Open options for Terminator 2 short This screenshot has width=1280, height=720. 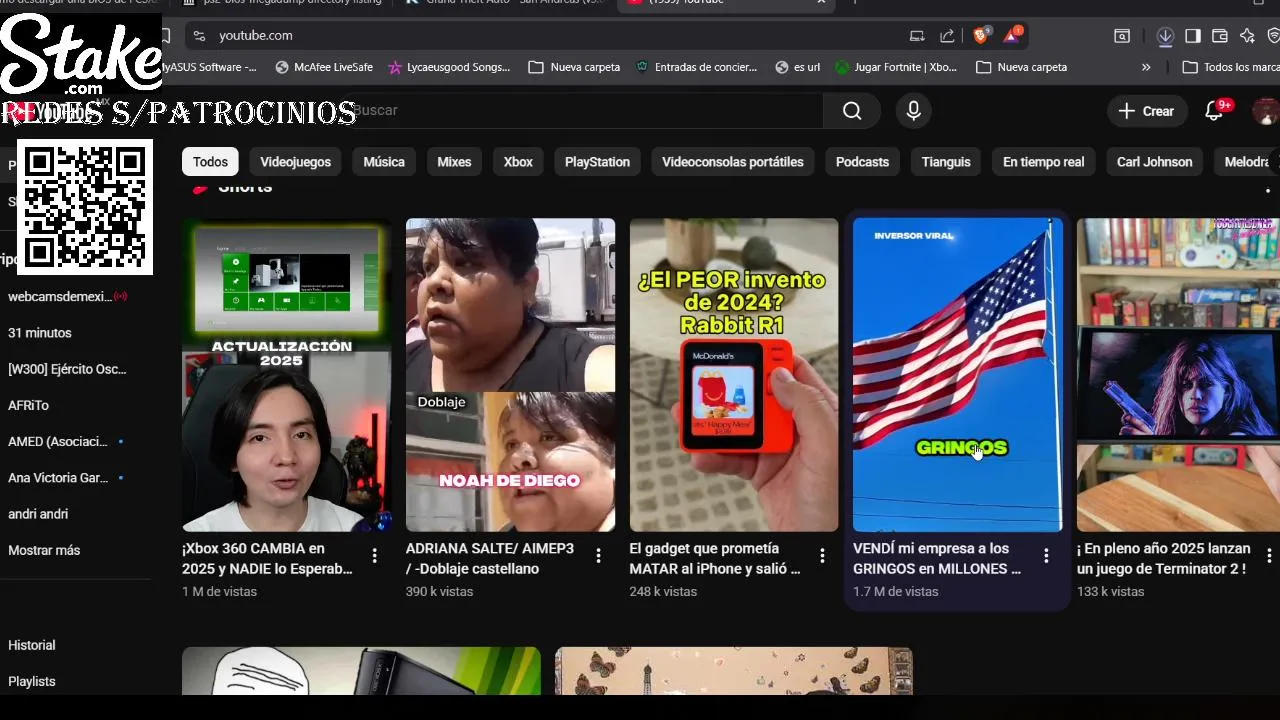click(x=1269, y=555)
